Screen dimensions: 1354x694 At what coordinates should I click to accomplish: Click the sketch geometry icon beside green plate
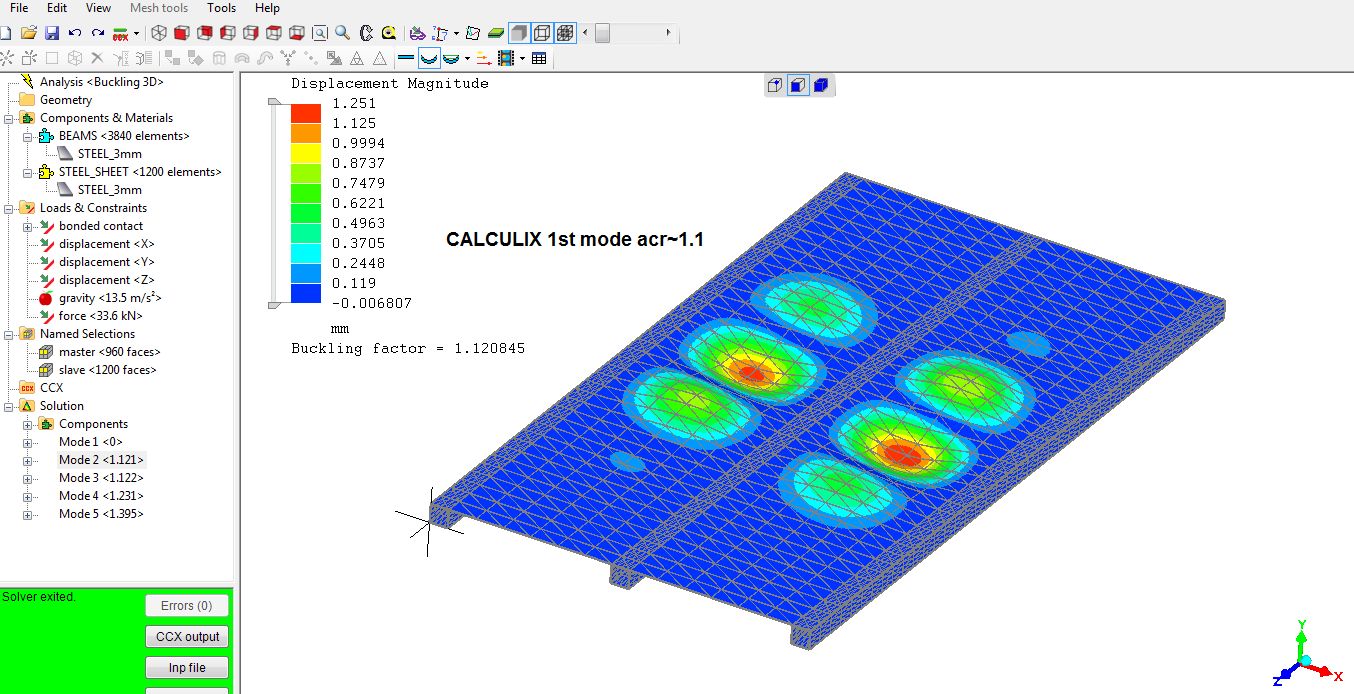[x=473, y=33]
